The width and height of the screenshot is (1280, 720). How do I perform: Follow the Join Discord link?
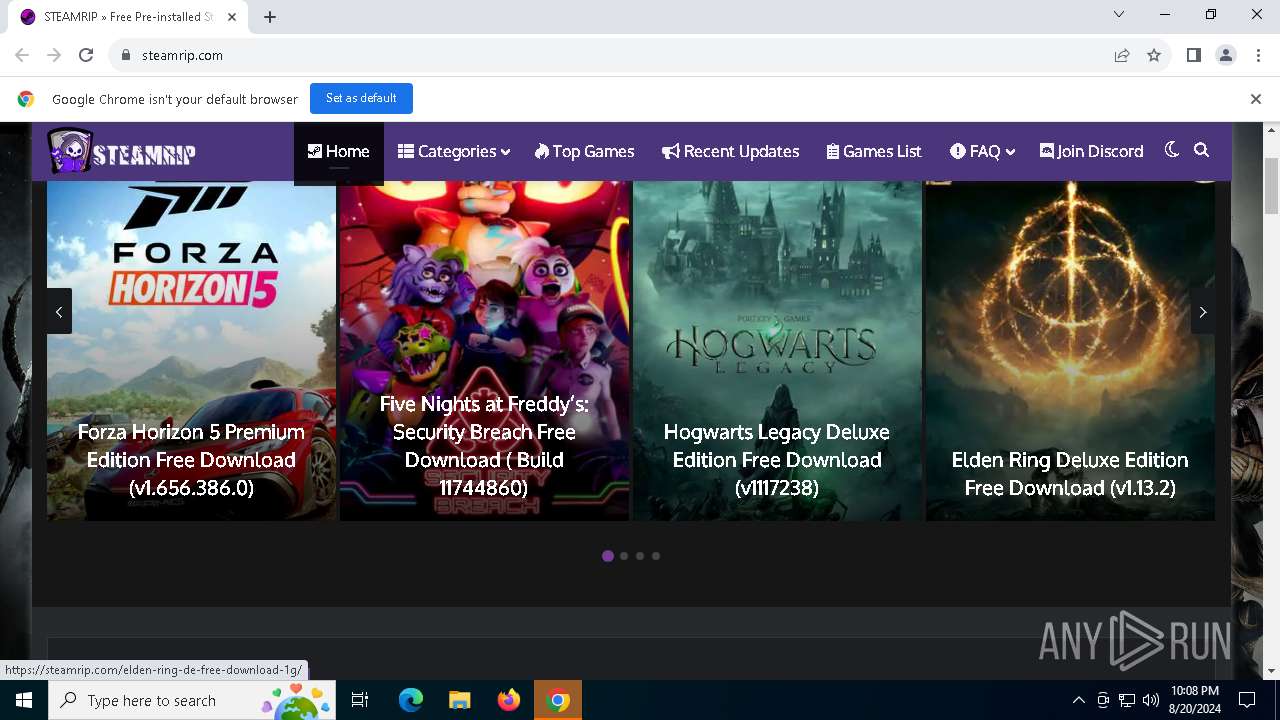tap(1091, 152)
